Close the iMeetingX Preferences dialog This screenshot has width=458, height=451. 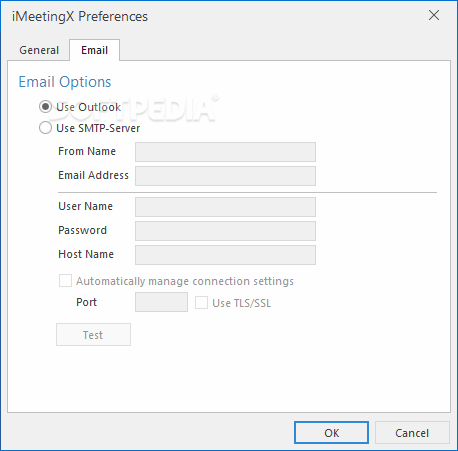pyautogui.click(x=434, y=15)
